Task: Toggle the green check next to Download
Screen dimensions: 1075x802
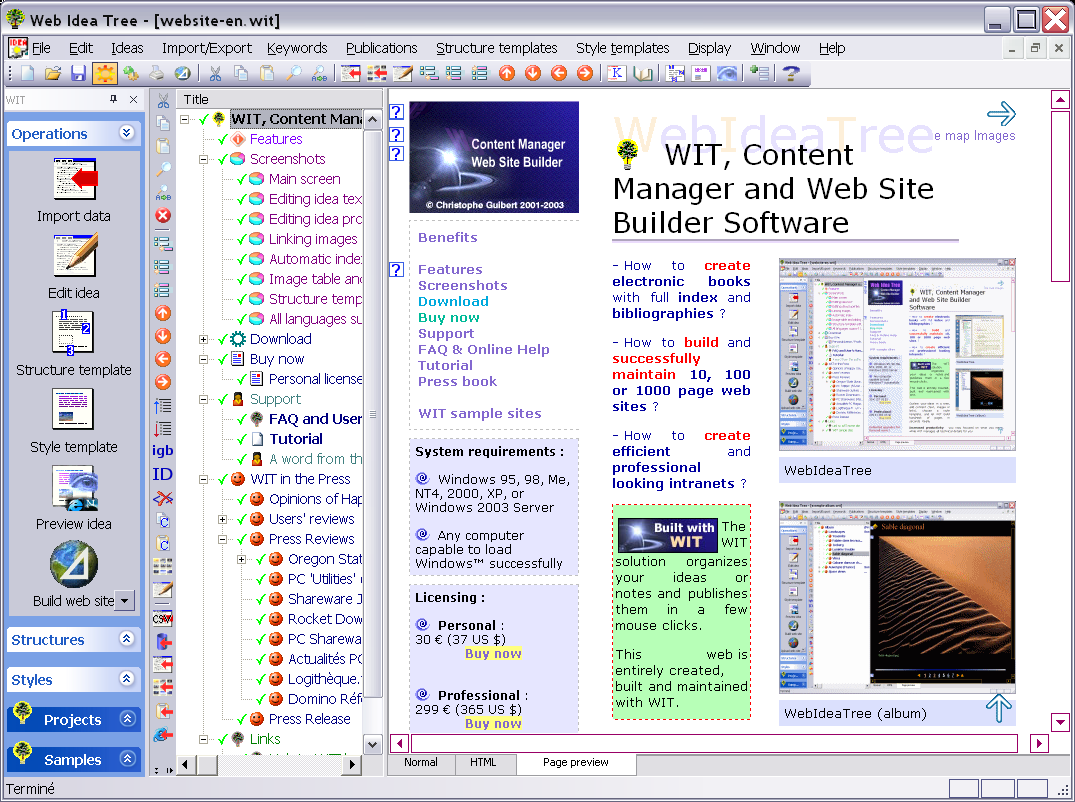Action: coord(223,339)
